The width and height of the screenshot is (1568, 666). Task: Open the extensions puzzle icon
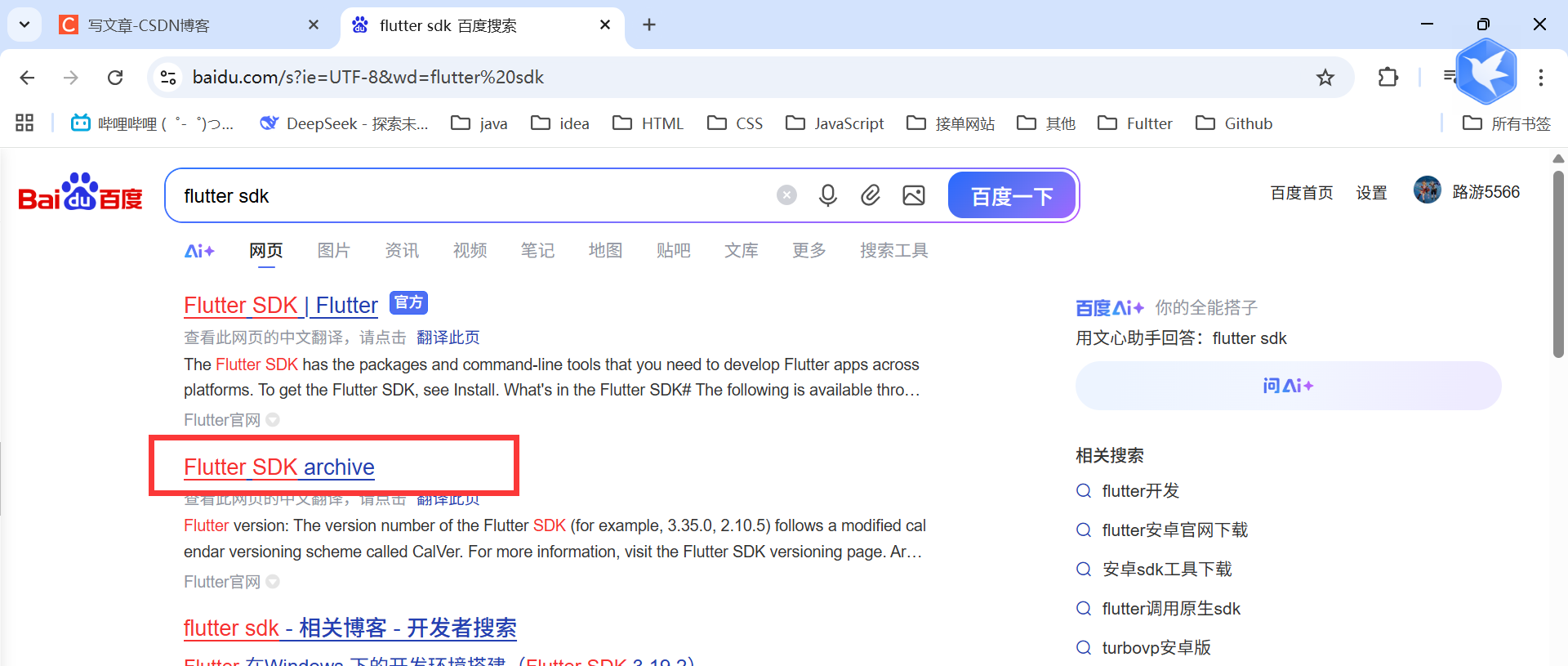tap(1388, 78)
